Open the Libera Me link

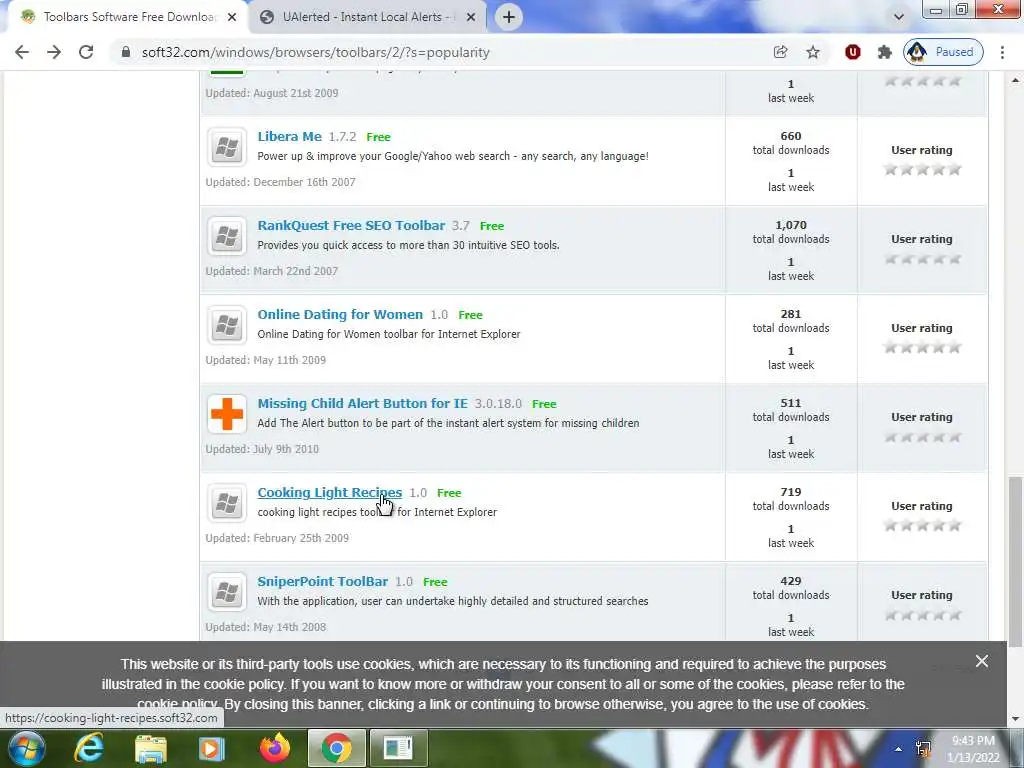289,136
